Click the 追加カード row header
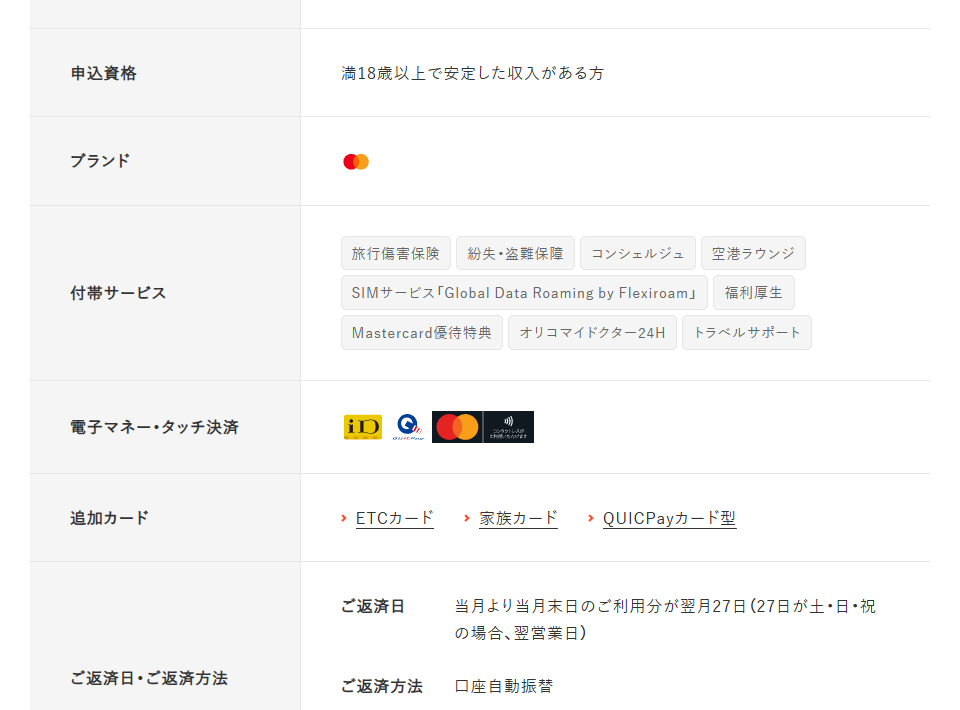This screenshot has width=960, height=710. 165,518
